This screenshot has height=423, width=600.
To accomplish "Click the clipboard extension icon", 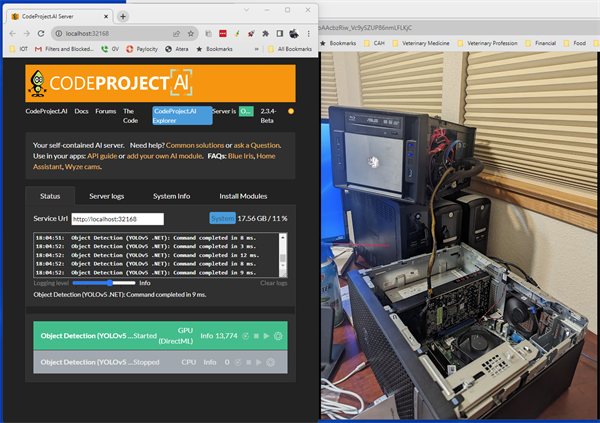I will click(x=209, y=34).
